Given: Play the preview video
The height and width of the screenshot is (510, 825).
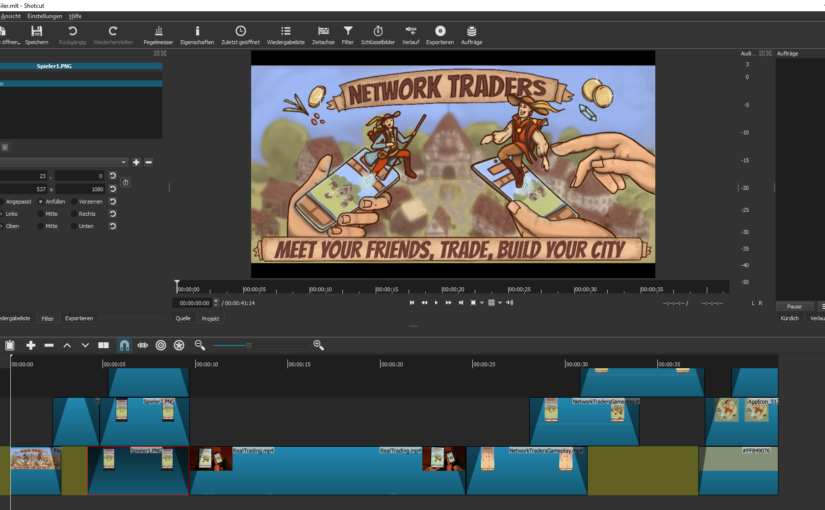Looking at the screenshot, I should pos(436,303).
